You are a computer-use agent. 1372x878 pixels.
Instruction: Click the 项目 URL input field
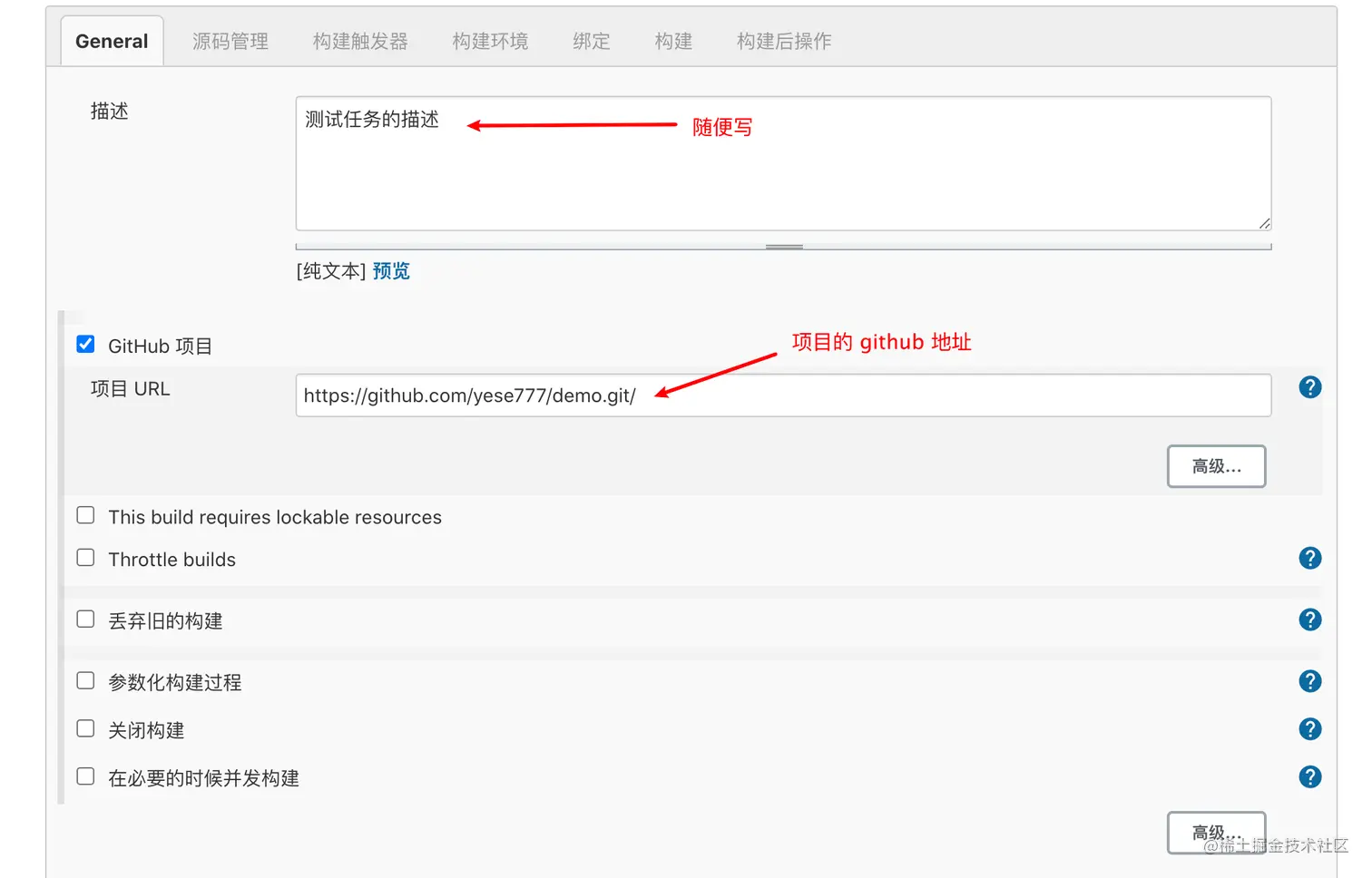(x=783, y=395)
